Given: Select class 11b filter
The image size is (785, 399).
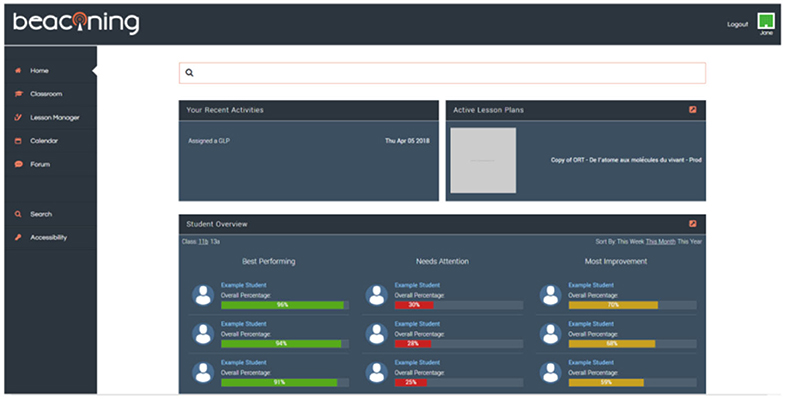Looking at the screenshot, I should pos(203,242).
